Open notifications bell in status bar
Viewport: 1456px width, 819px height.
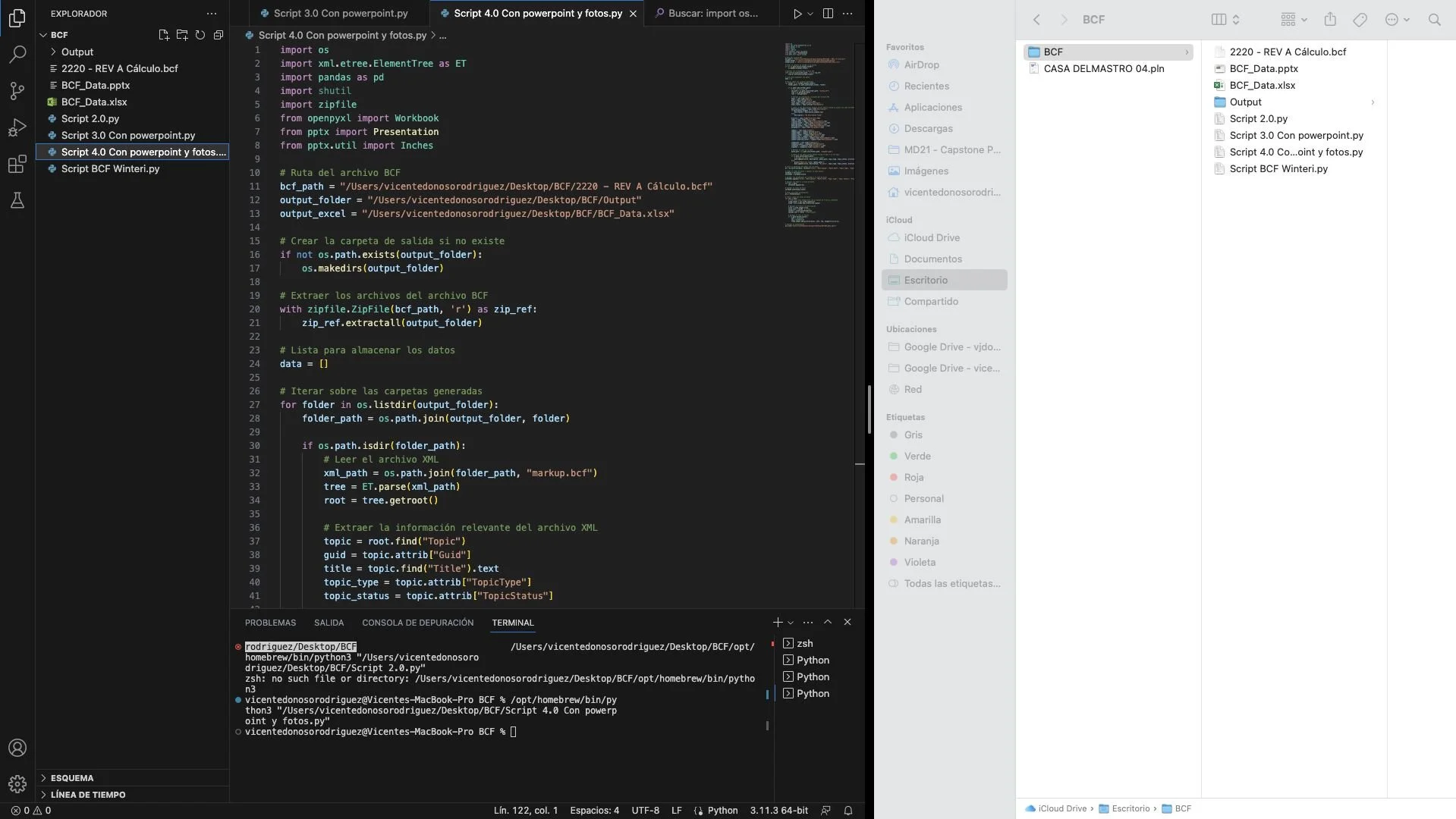848,811
